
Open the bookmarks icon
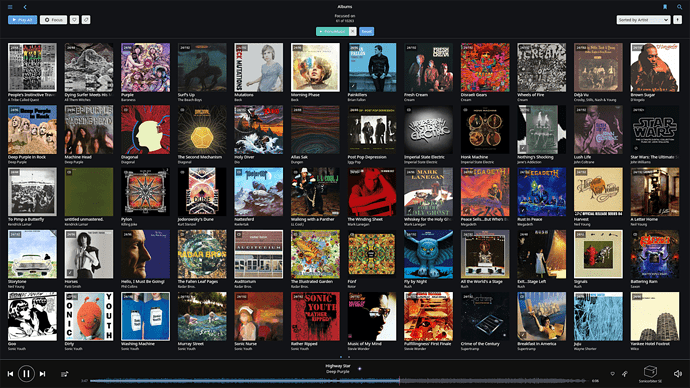pyautogui.click(x=665, y=7)
